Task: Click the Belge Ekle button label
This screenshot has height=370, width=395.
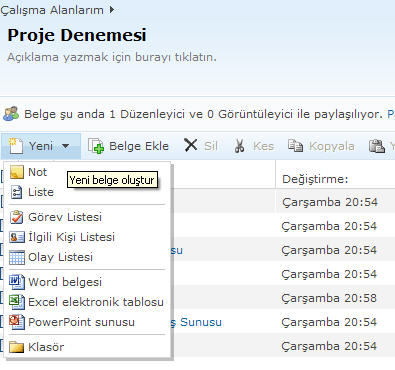Action: (139, 146)
